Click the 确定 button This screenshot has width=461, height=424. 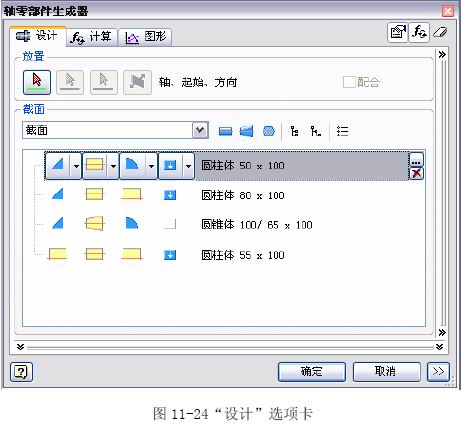pyautogui.click(x=312, y=371)
